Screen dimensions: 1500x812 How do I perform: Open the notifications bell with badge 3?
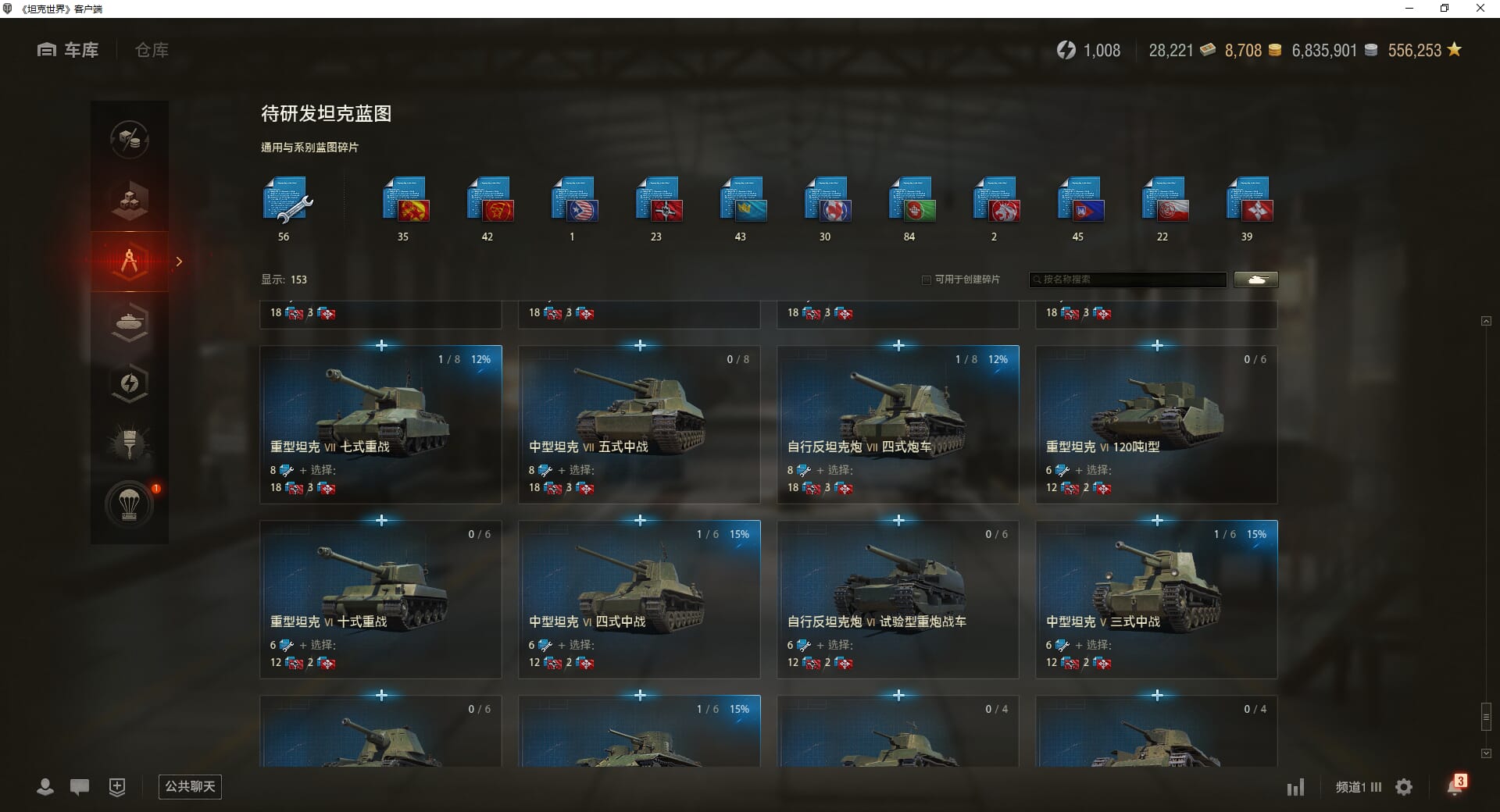coord(1455,785)
